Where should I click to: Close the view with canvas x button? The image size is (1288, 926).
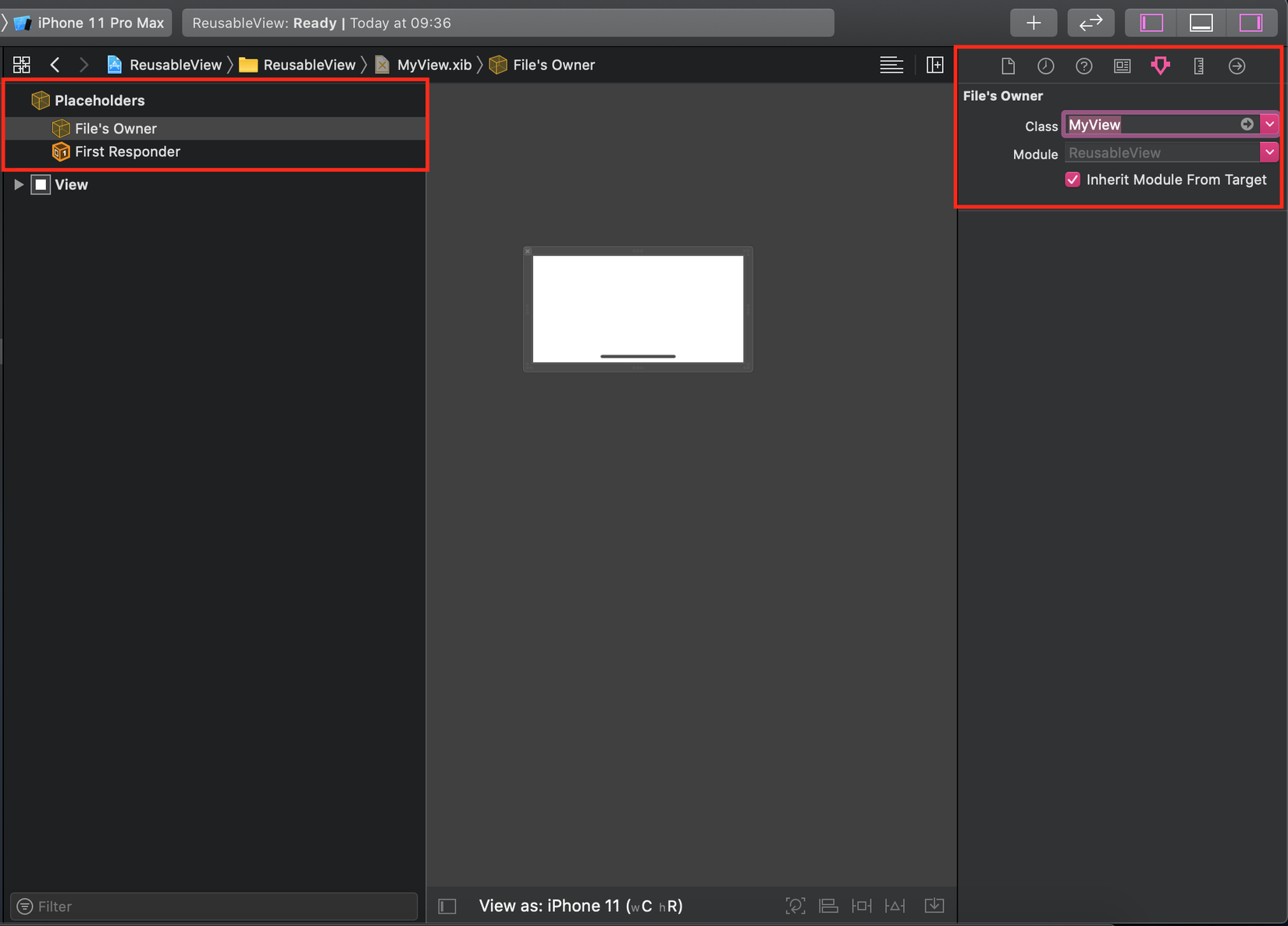point(528,251)
